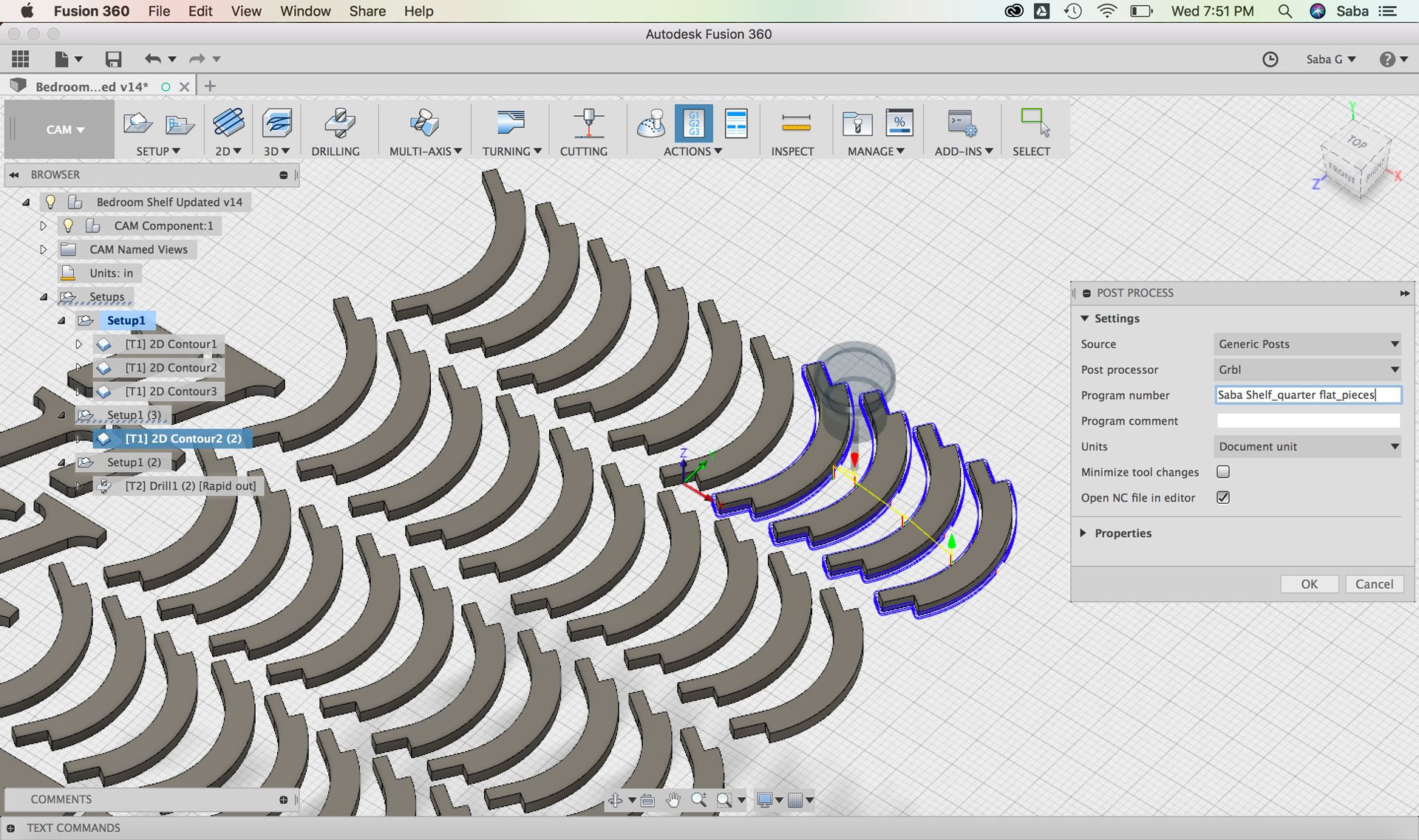
Task: Expand the Properties section
Action: 1083,533
